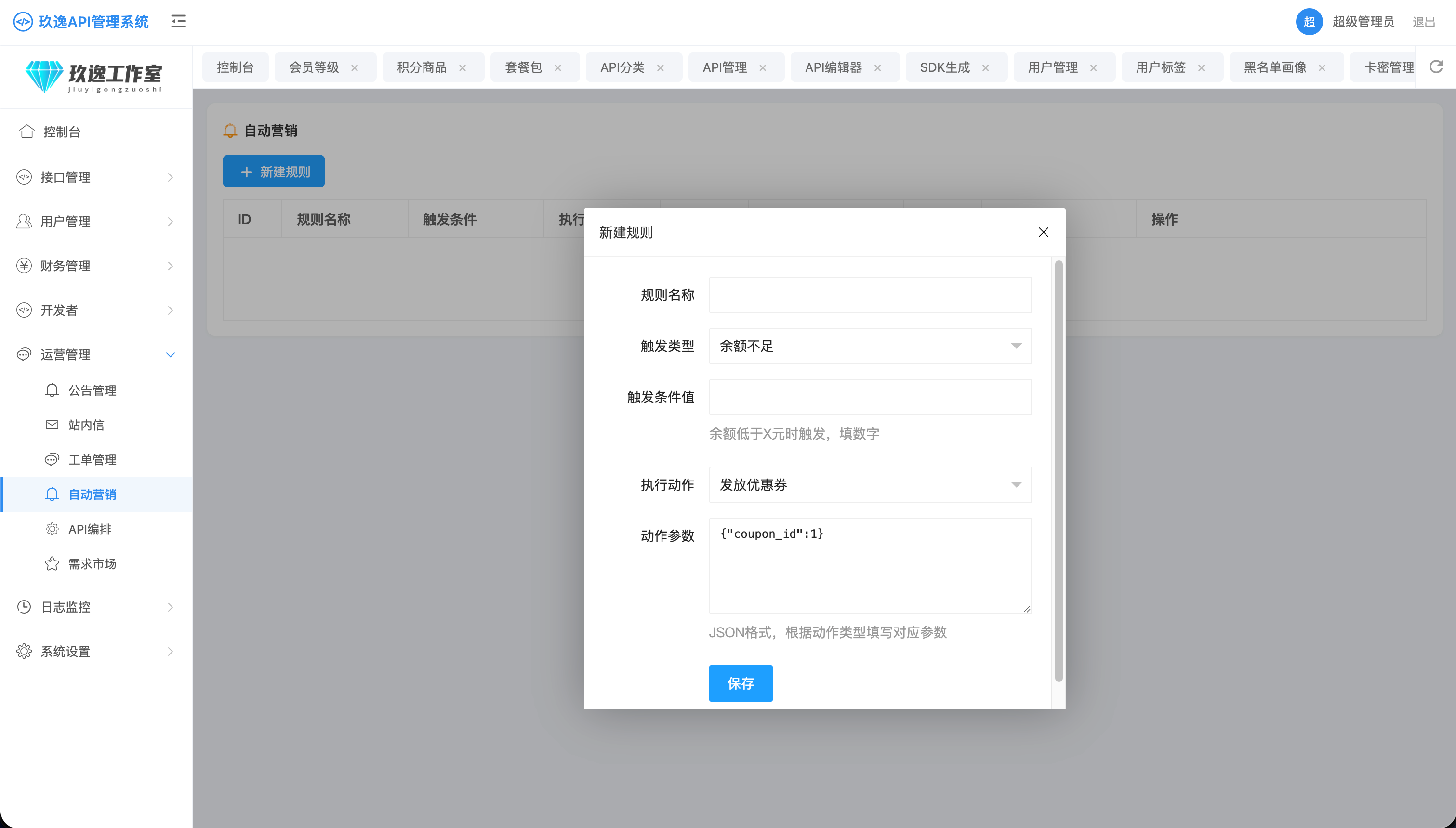Click the chat icon beside 运营管理
The image size is (1456, 828).
coord(24,354)
